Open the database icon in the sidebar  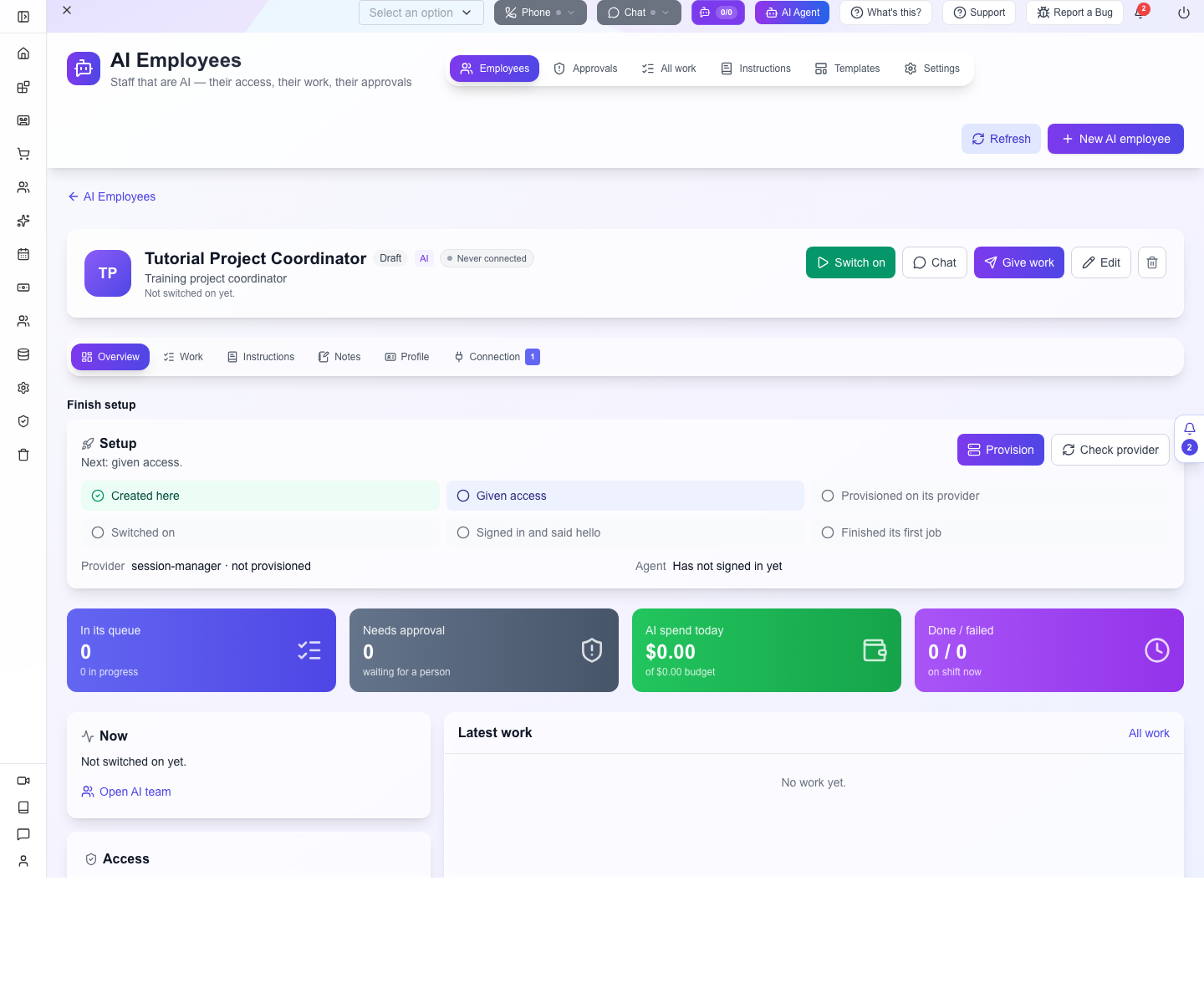pyautogui.click(x=23, y=354)
